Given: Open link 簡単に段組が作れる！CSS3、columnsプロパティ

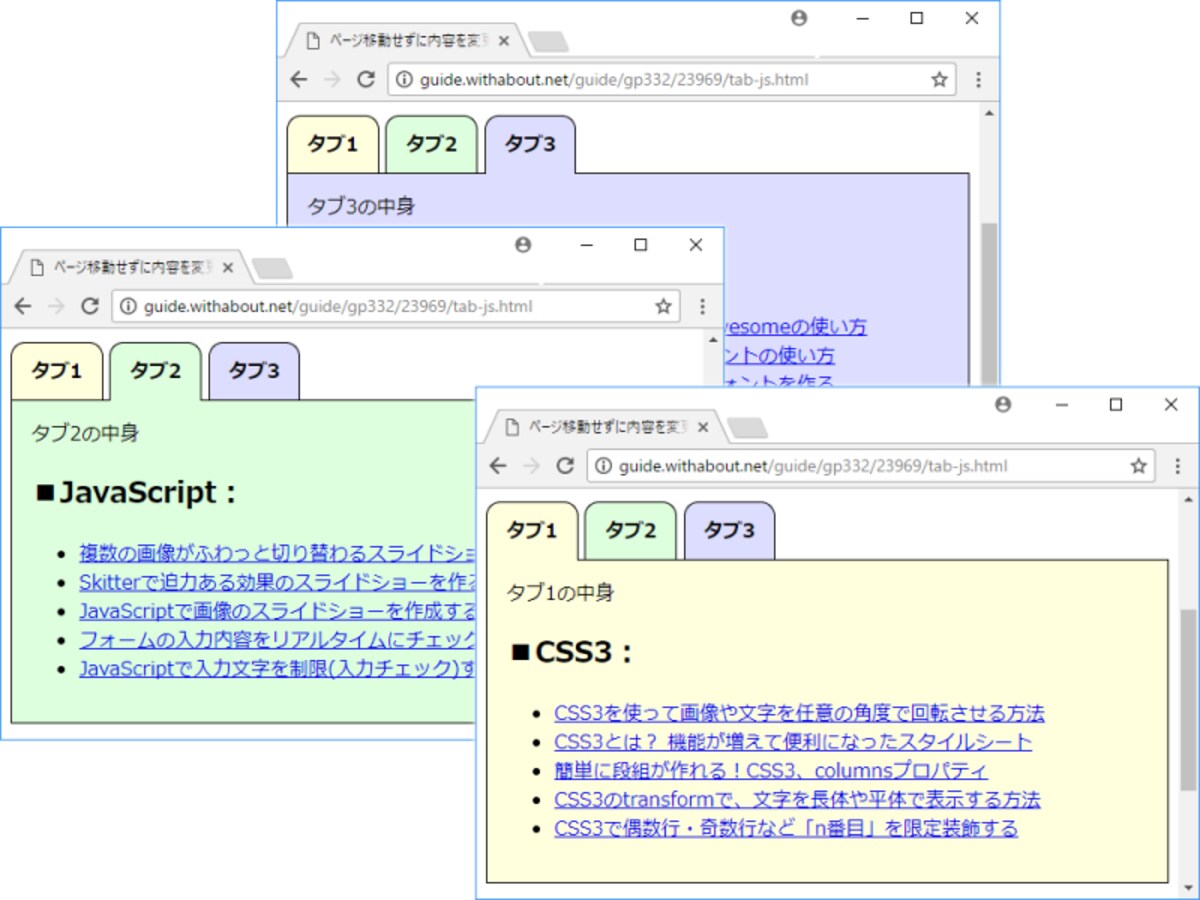Looking at the screenshot, I should coord(771,770).
